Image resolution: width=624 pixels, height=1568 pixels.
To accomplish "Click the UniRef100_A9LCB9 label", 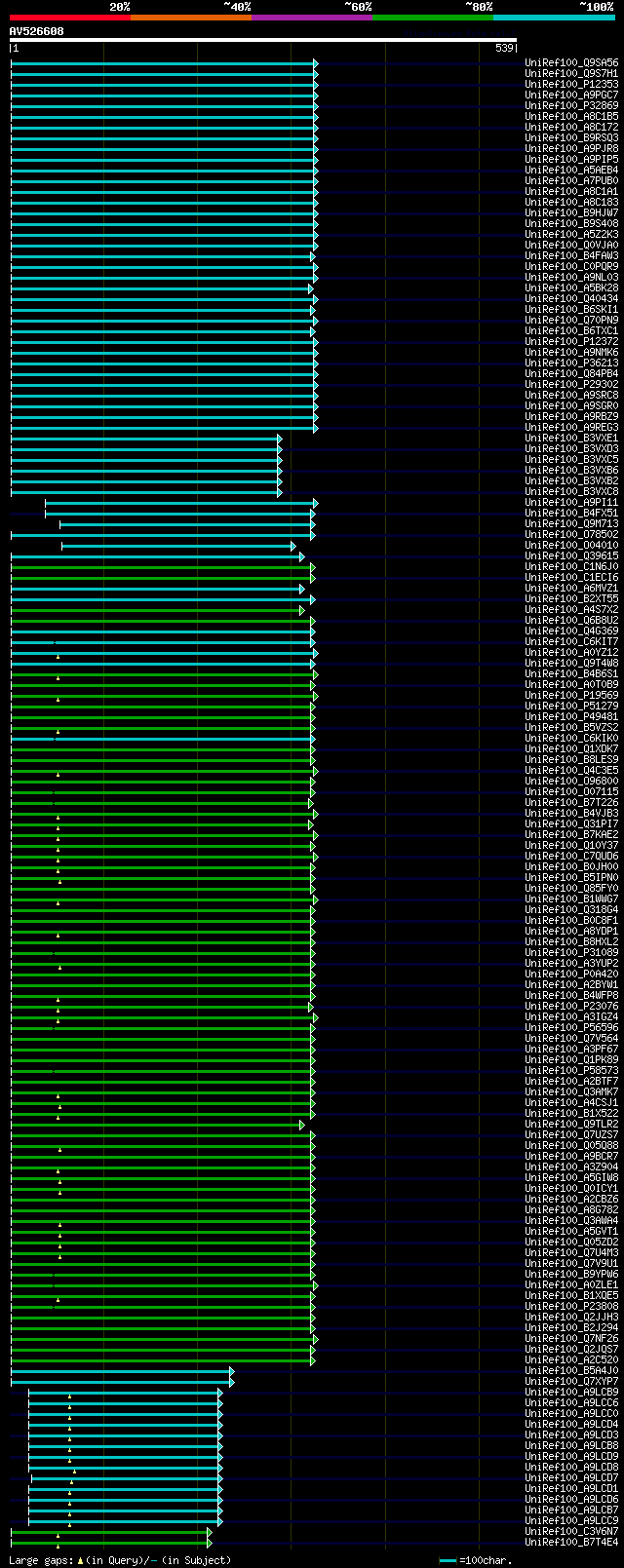I will [571, 1393].
